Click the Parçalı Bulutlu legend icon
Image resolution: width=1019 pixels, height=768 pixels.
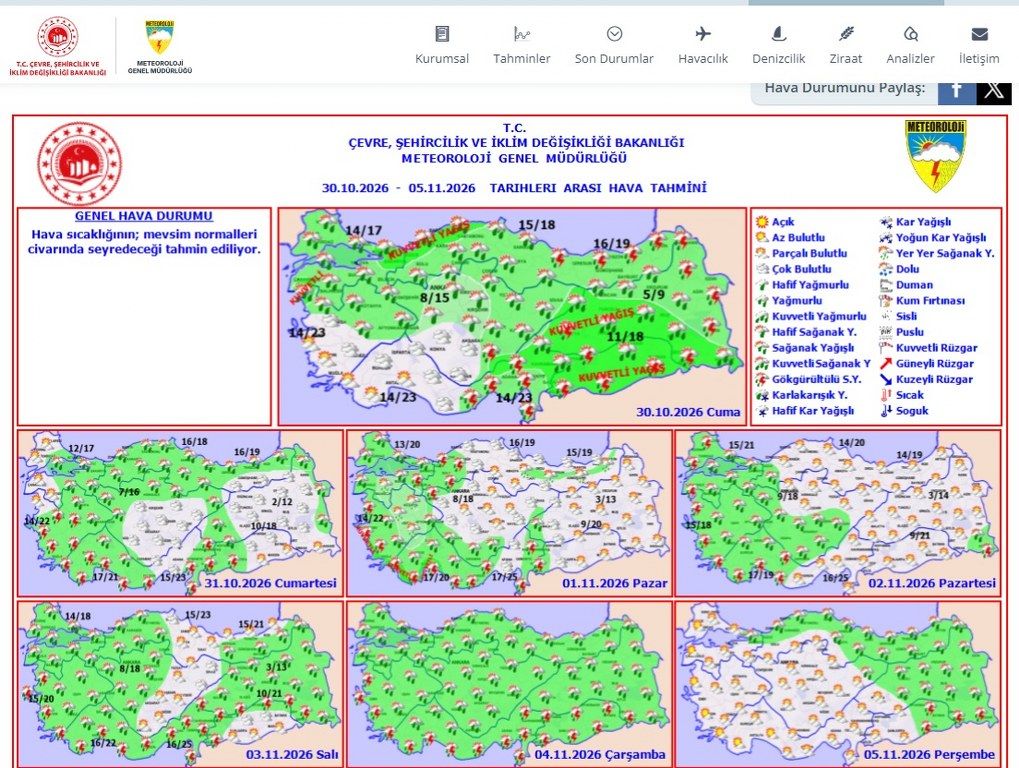coord(762,253)
